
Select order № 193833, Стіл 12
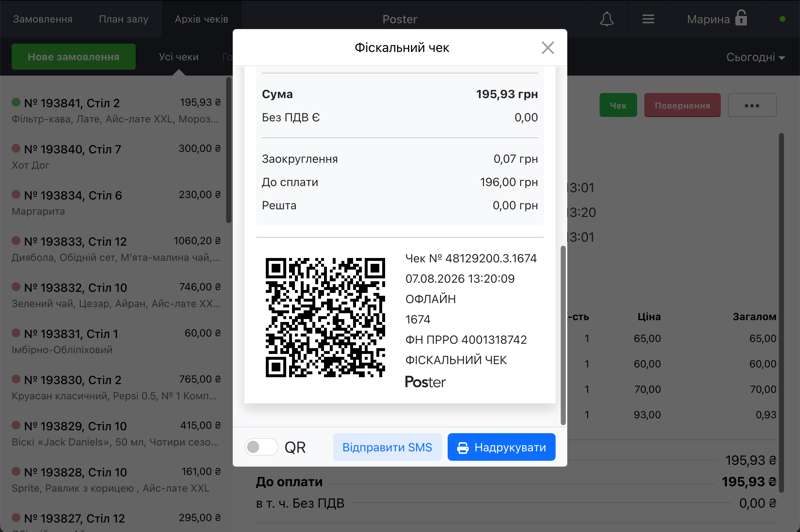(116, 249)
